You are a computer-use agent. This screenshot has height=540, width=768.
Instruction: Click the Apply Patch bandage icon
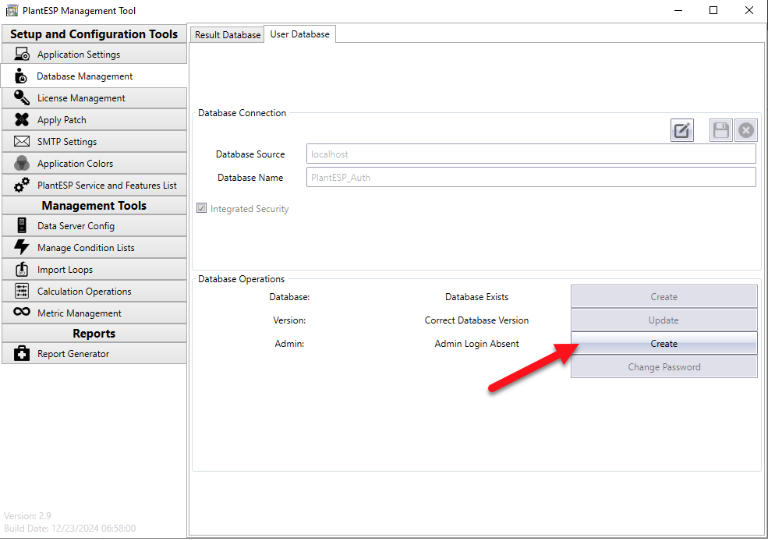pyautogui.click(x=22, y=120)
